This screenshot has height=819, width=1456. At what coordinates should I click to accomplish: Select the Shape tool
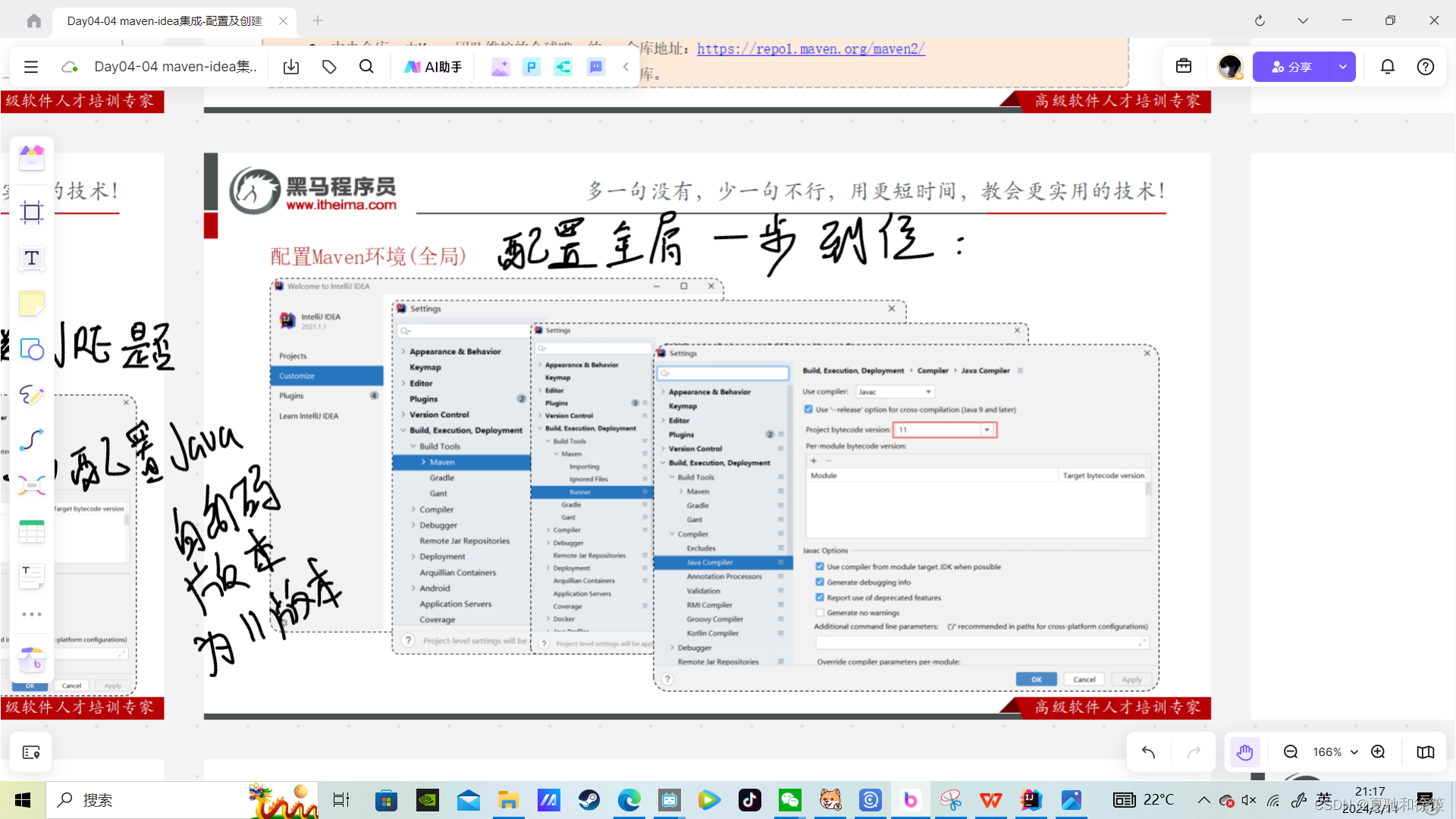32,349
